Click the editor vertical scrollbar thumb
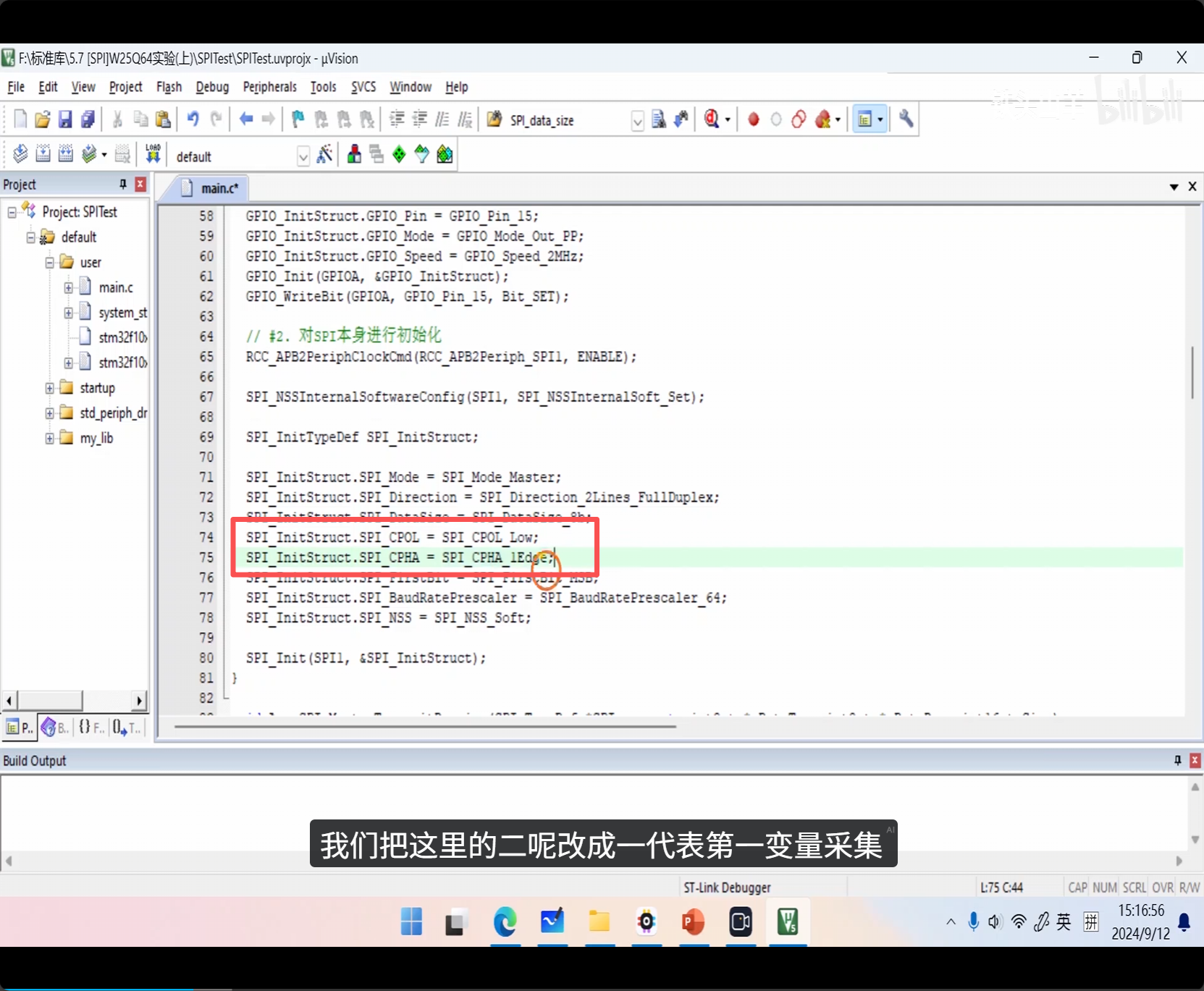This screenshot has width=1204, height=991. (1192, 372)
